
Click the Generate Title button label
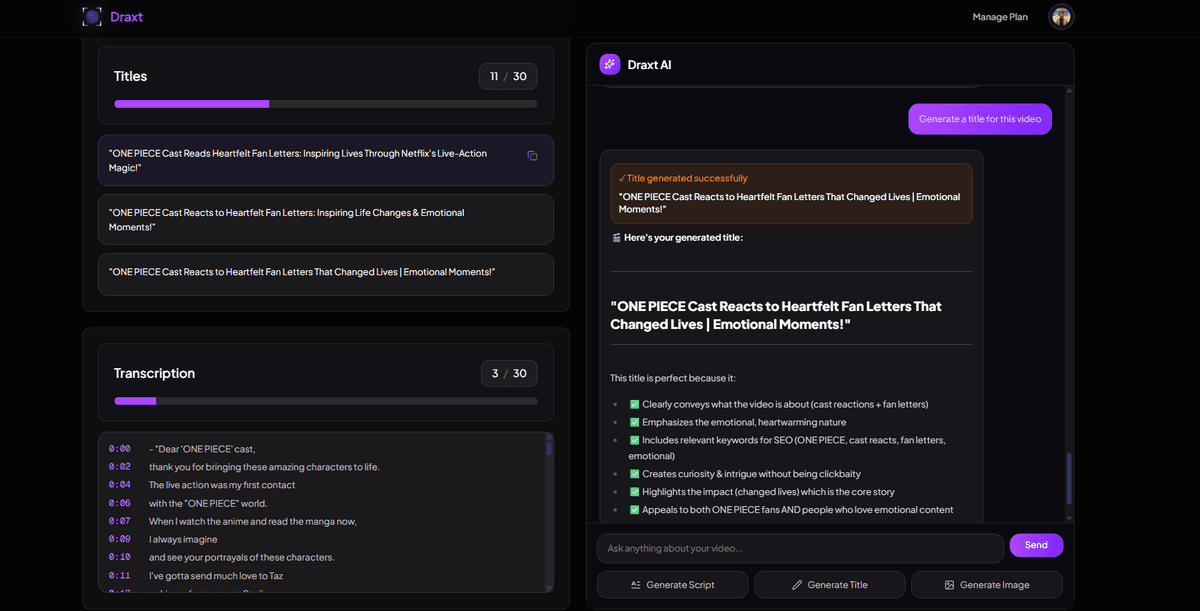(837, 585)
